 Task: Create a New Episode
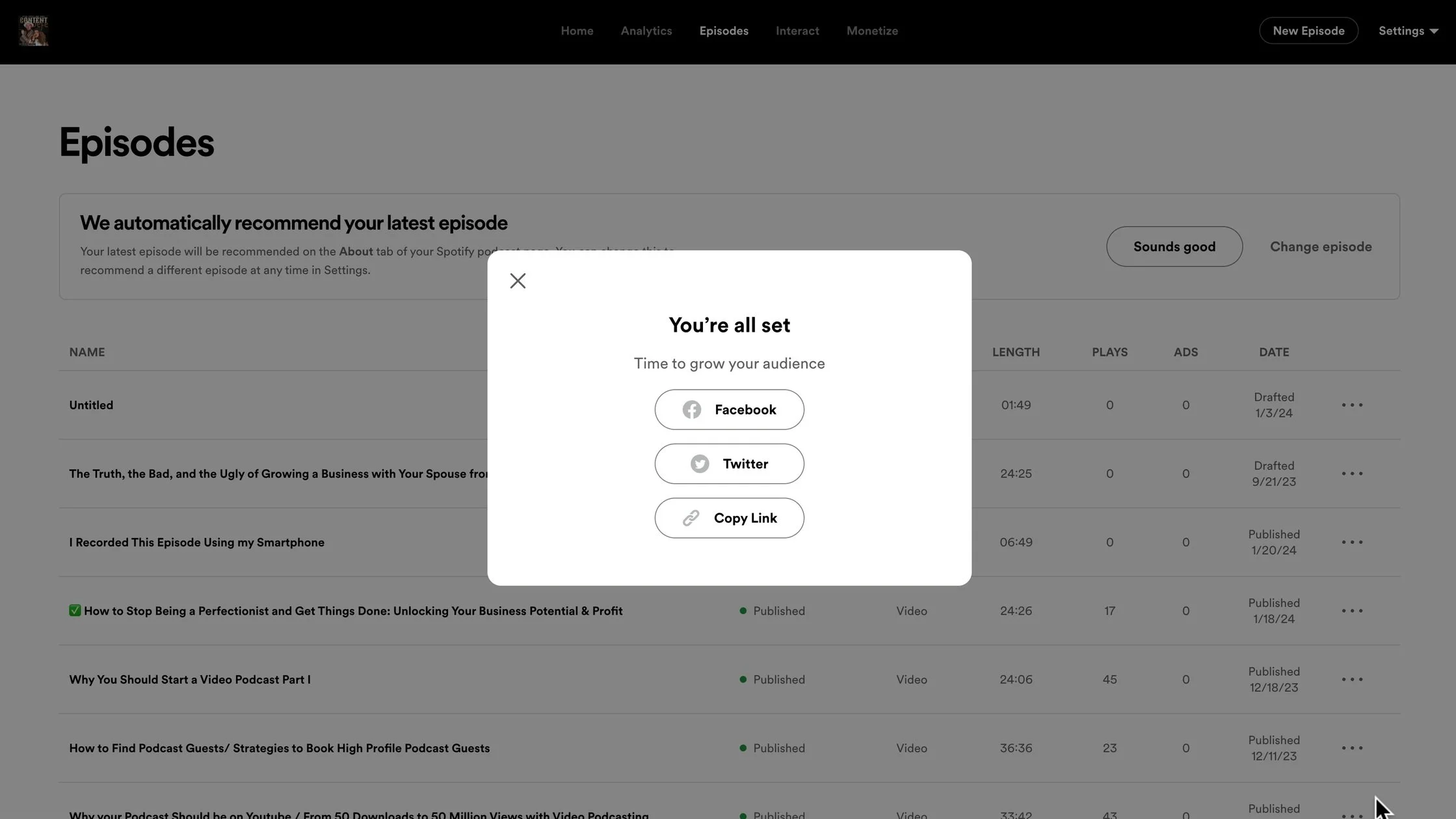pos(1308,31)
